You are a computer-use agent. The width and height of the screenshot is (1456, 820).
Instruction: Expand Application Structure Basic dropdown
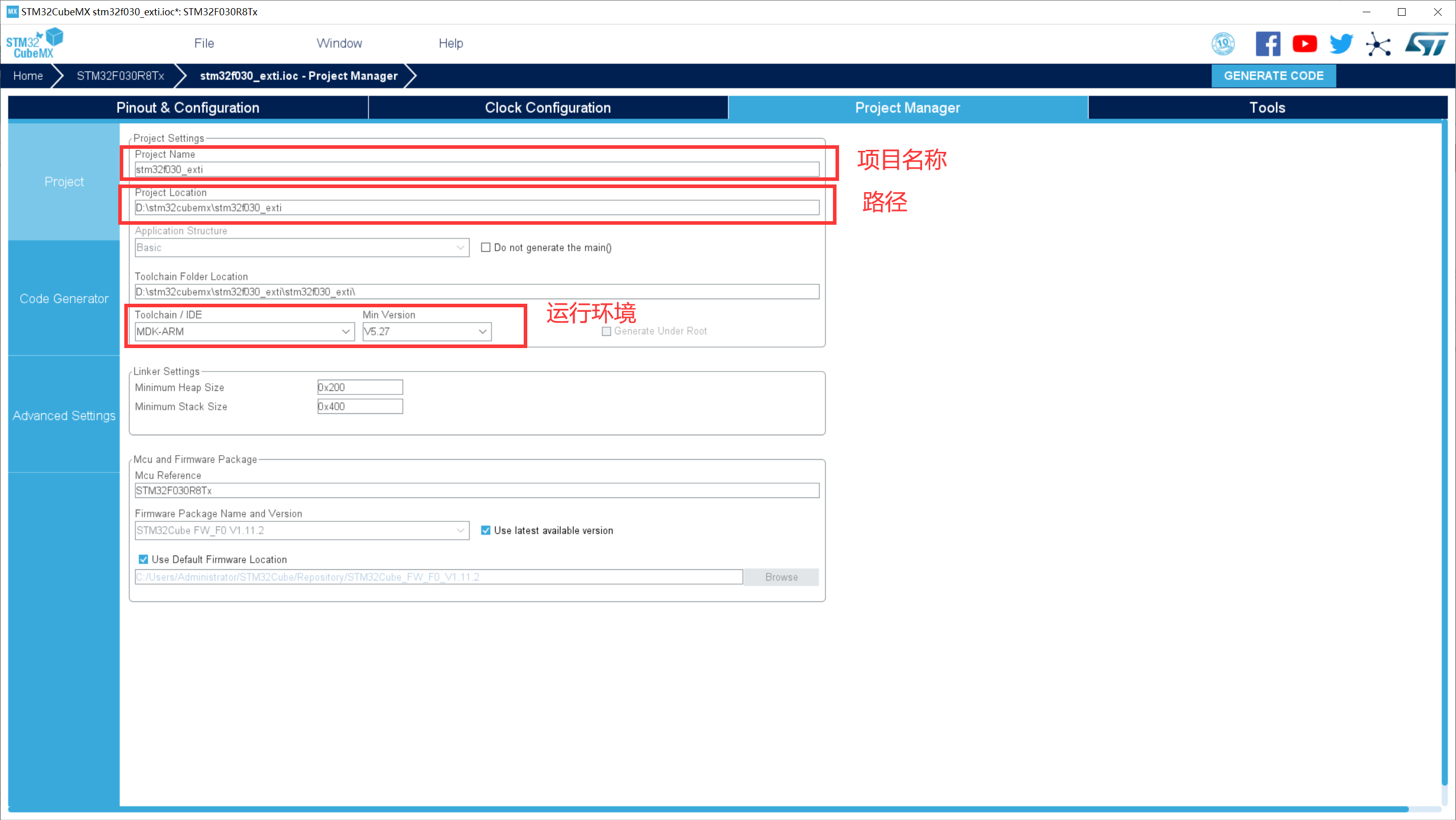tap(459, 247)
